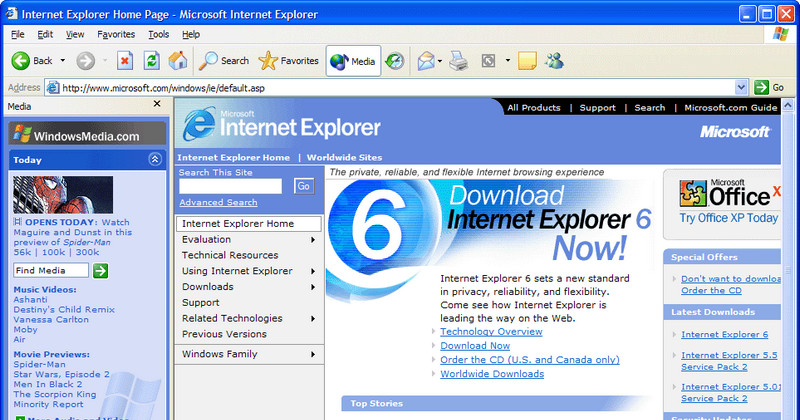Viewport: 800px width, 420px height.
Task: Click the Windows flag throbber icon
Action: click(x=780, y=34)
